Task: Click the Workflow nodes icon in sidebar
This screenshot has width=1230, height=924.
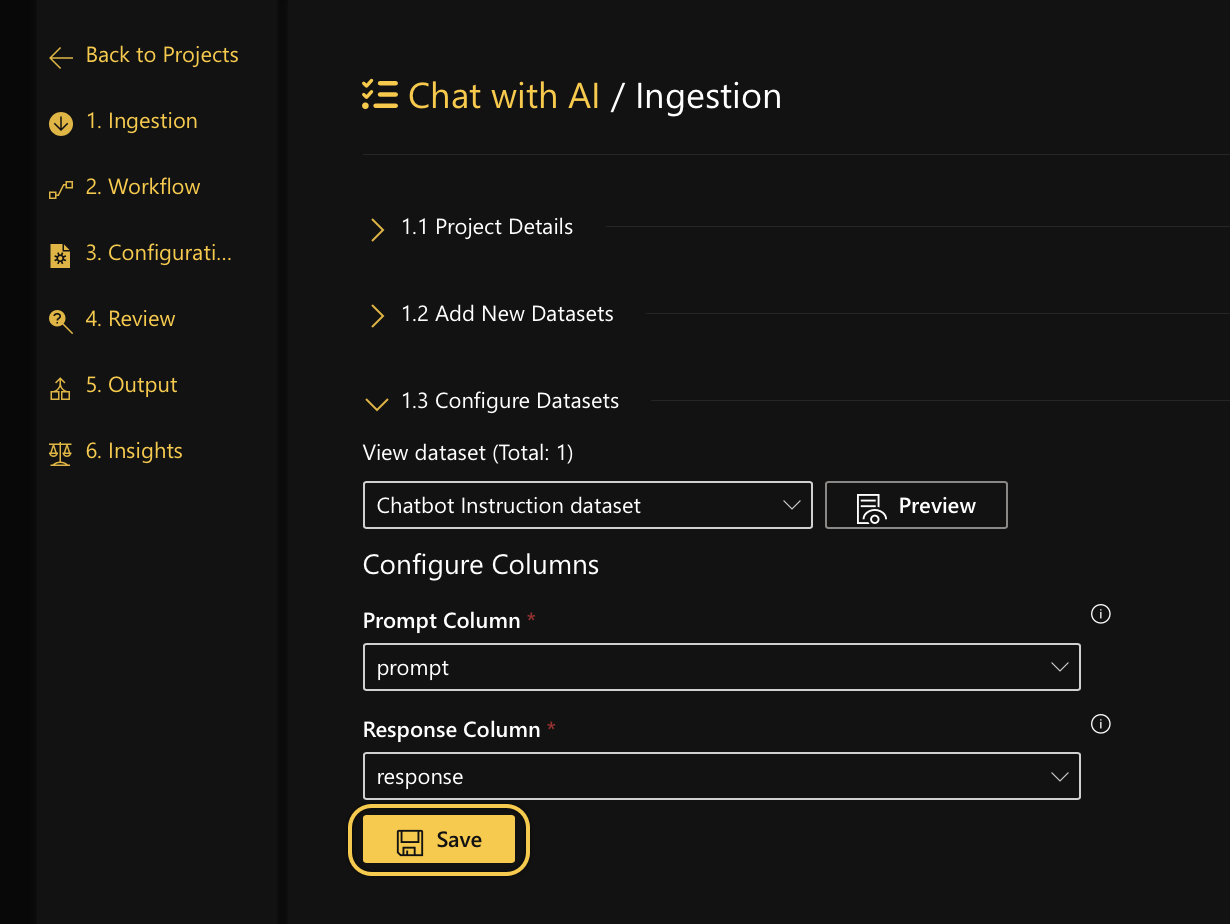Action: [x=61, y=190]
